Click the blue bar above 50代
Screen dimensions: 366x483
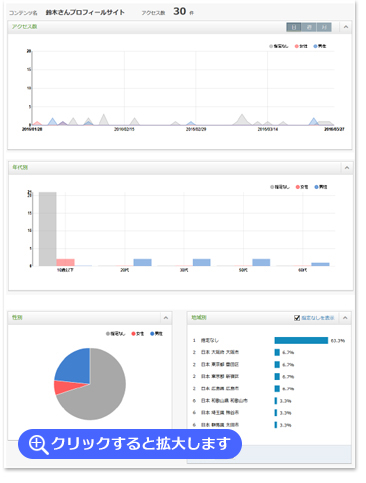261,262
